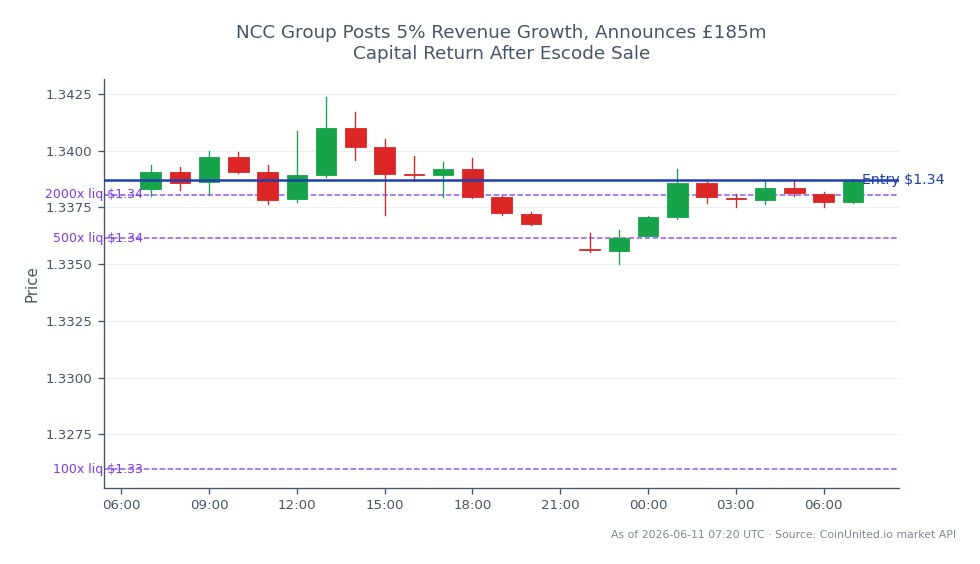Select the 1.3300 price axis value

pos(68,378)
